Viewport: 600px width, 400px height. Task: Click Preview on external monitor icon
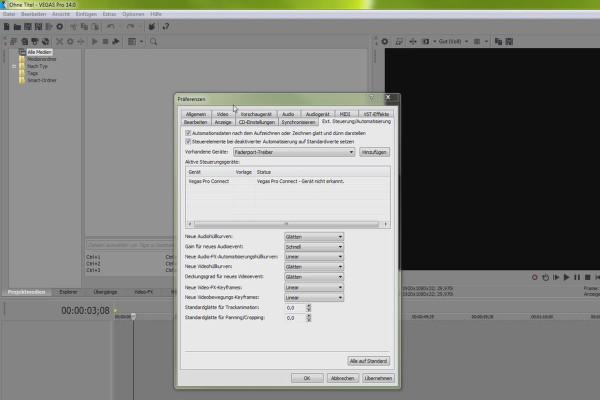point(399,41)
